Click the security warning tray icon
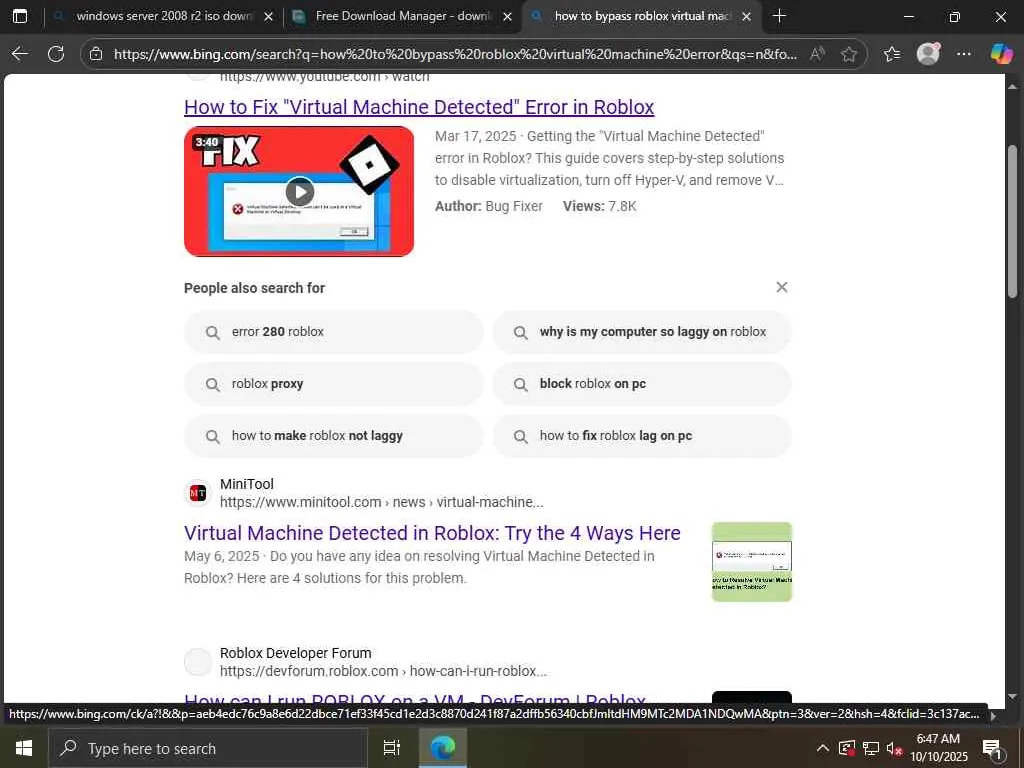The image size is (1024, 768). 846,748
